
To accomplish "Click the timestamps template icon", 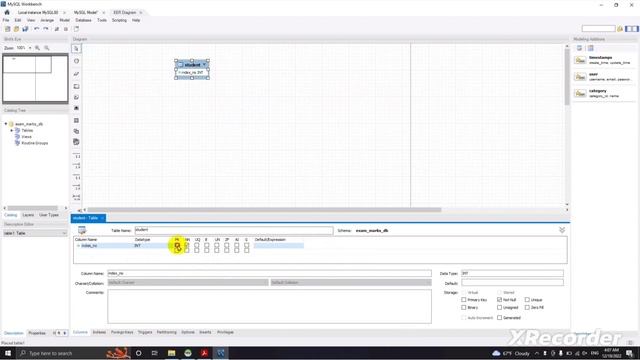I will click(x=580, y=60).
